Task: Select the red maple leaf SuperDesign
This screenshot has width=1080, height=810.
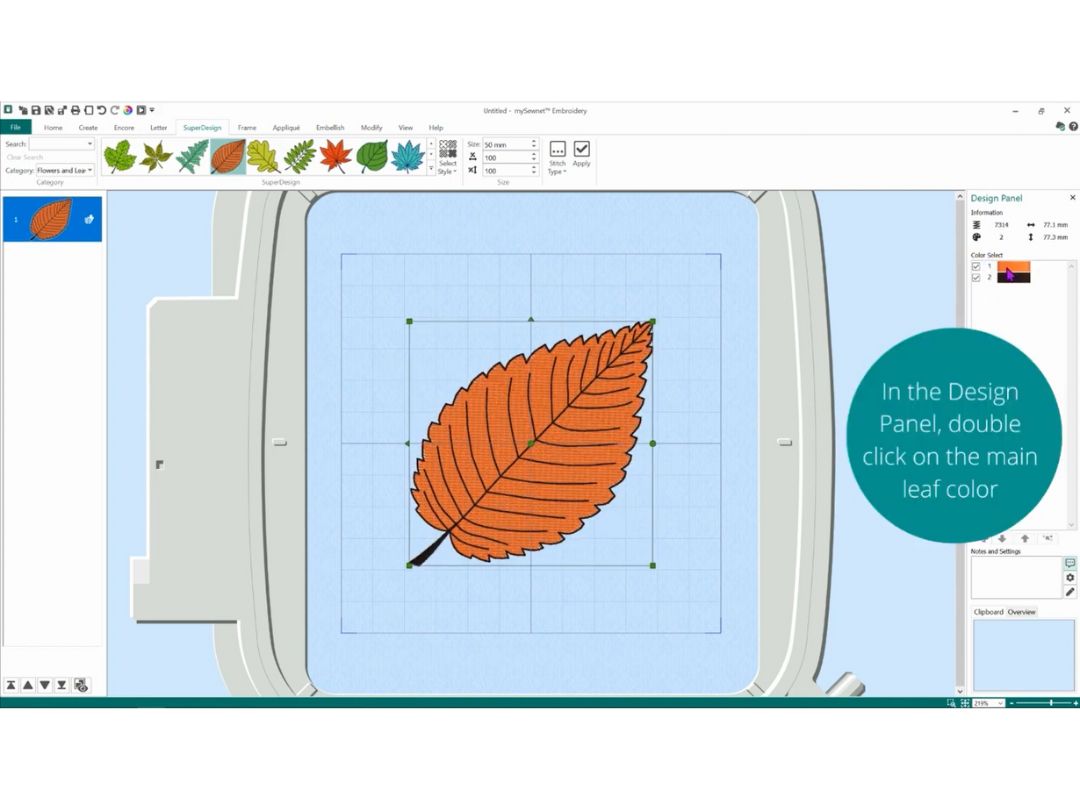Action: pos(335,156)
